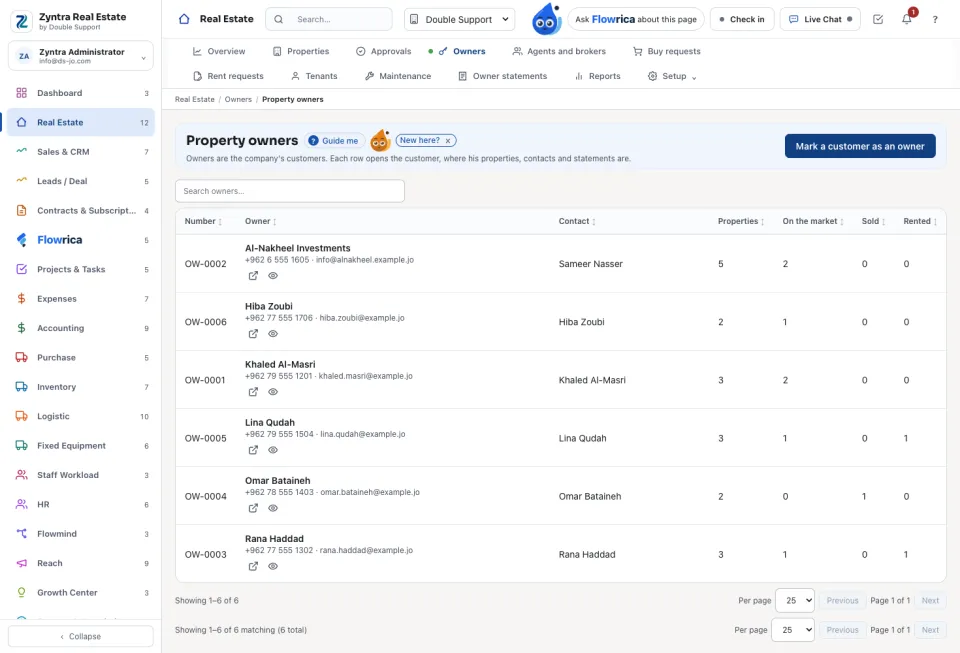Open Reach module in the sidebar
Image resolution: width=960 pixels, height=653 pixels.
pyautogui.click(x=81, y=563)
